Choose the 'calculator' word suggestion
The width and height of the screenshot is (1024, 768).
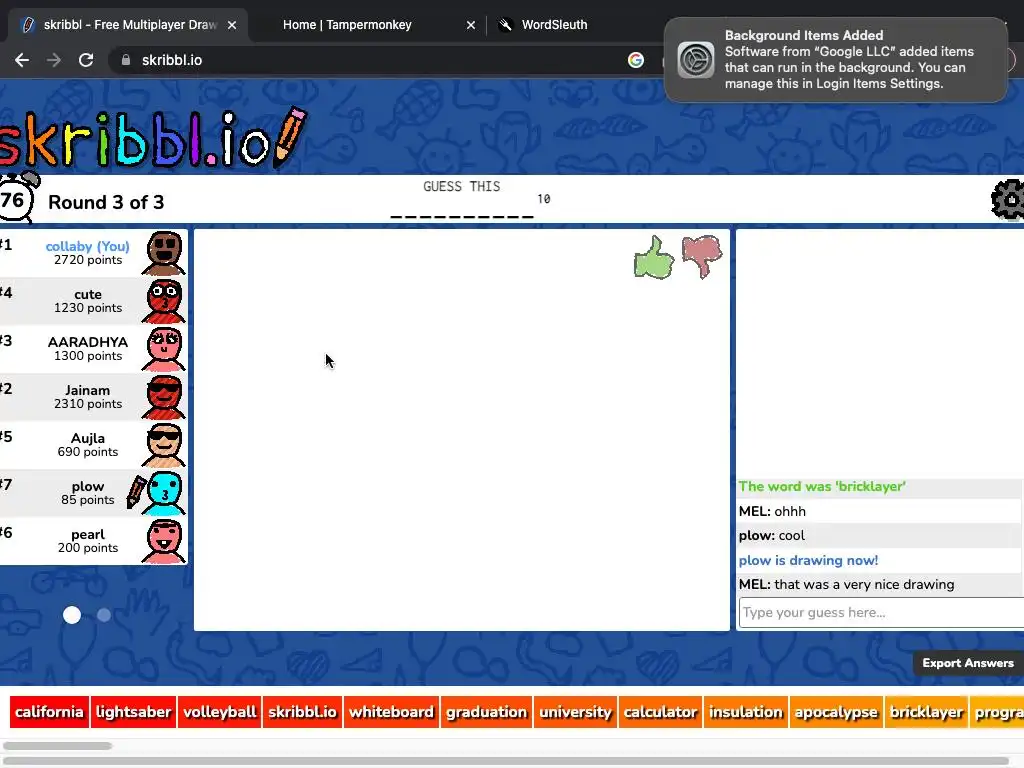click(660, 712)
